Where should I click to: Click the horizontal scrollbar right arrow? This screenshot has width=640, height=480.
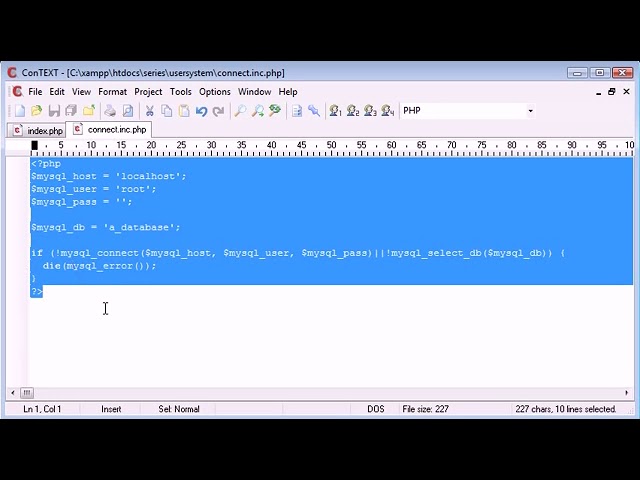pos(627,393)
